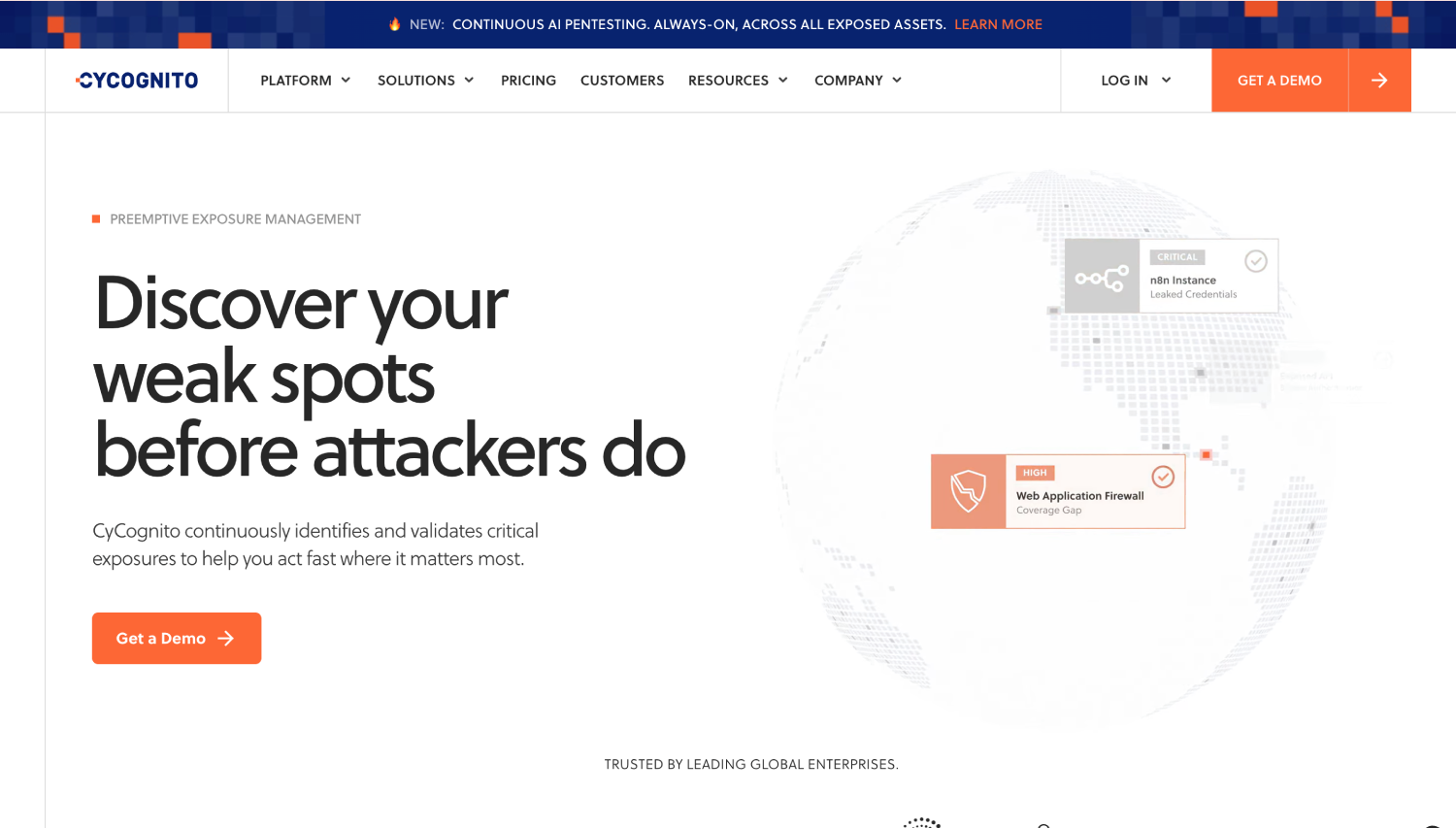
Task: Expand the Log In chevron
Action: [x=1166, y=81]
